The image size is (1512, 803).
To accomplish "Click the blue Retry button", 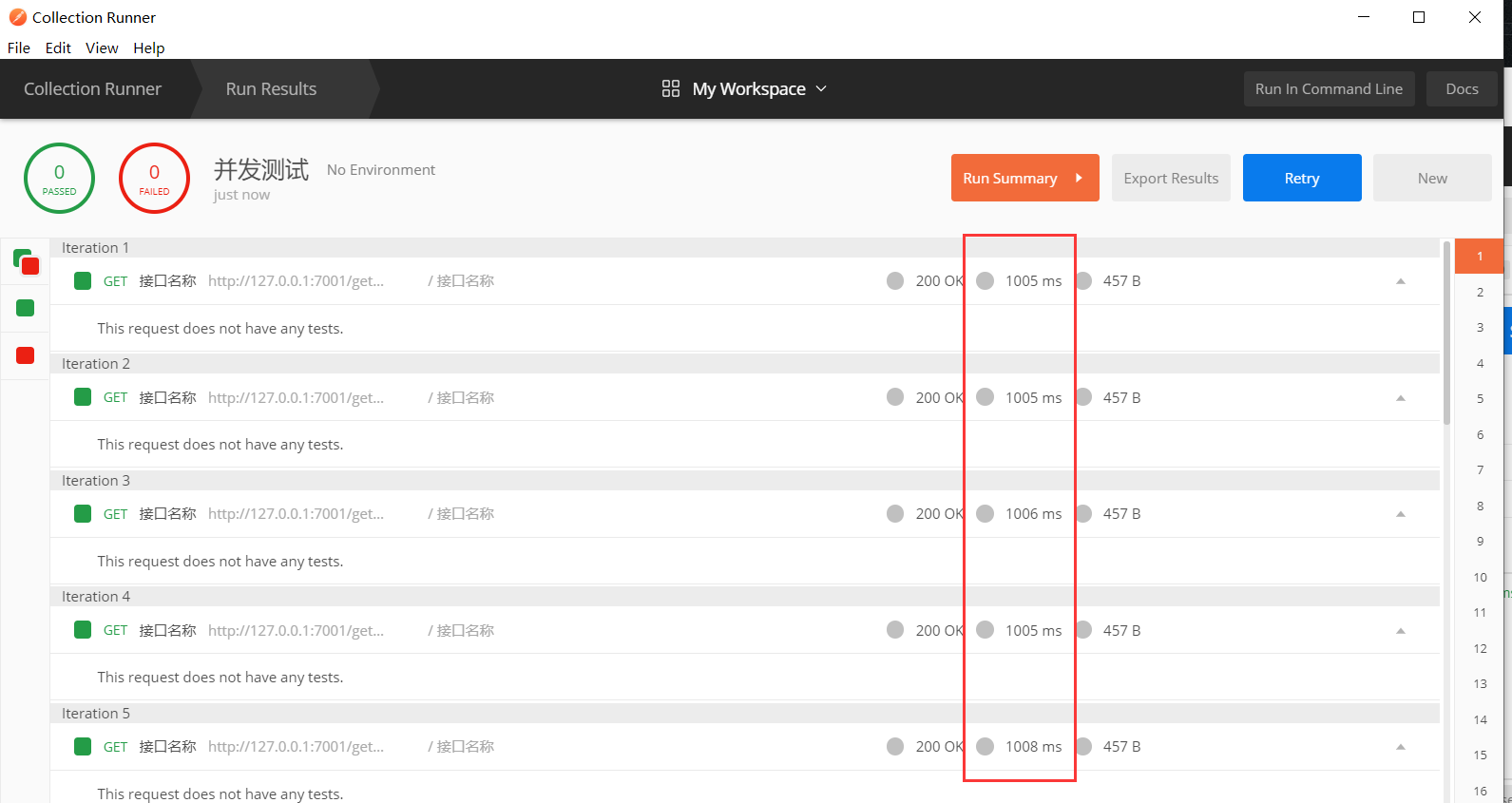I will 1302,178.
